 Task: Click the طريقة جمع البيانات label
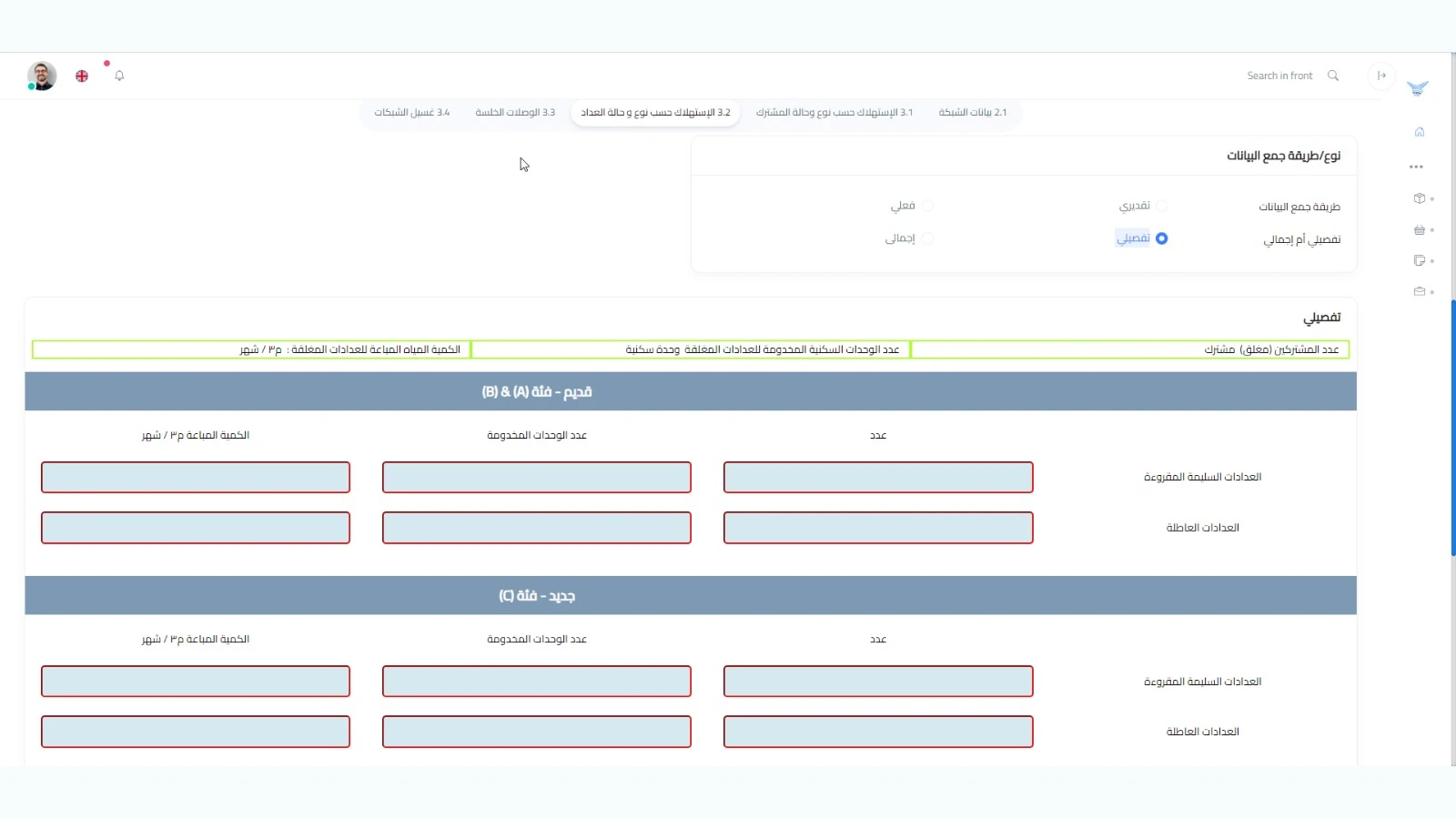coord(1299,207)
